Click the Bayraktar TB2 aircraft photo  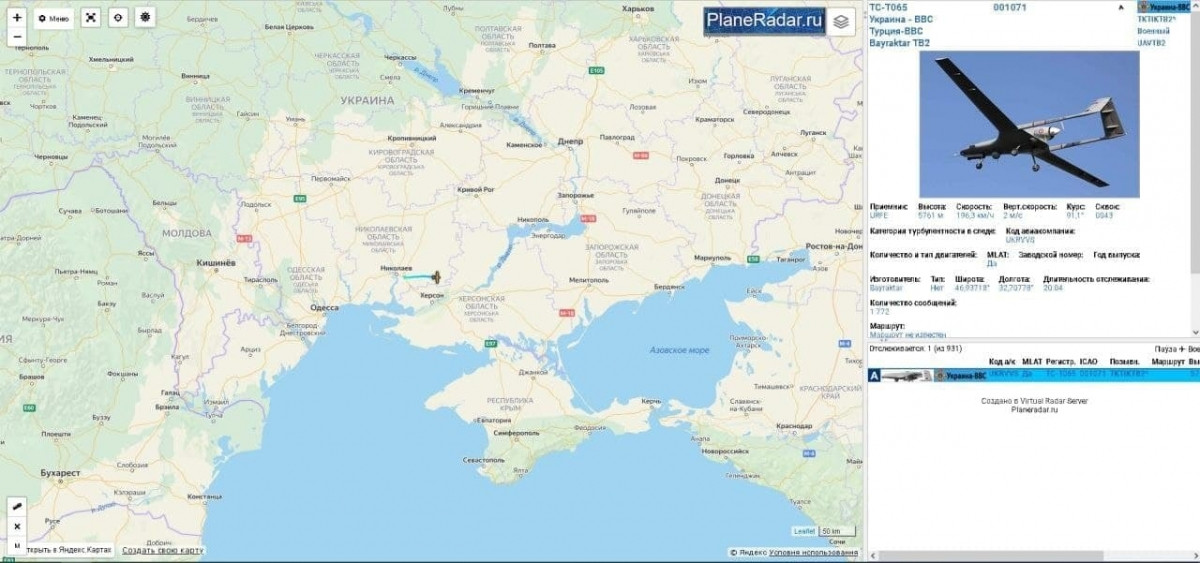point(1029,124)
